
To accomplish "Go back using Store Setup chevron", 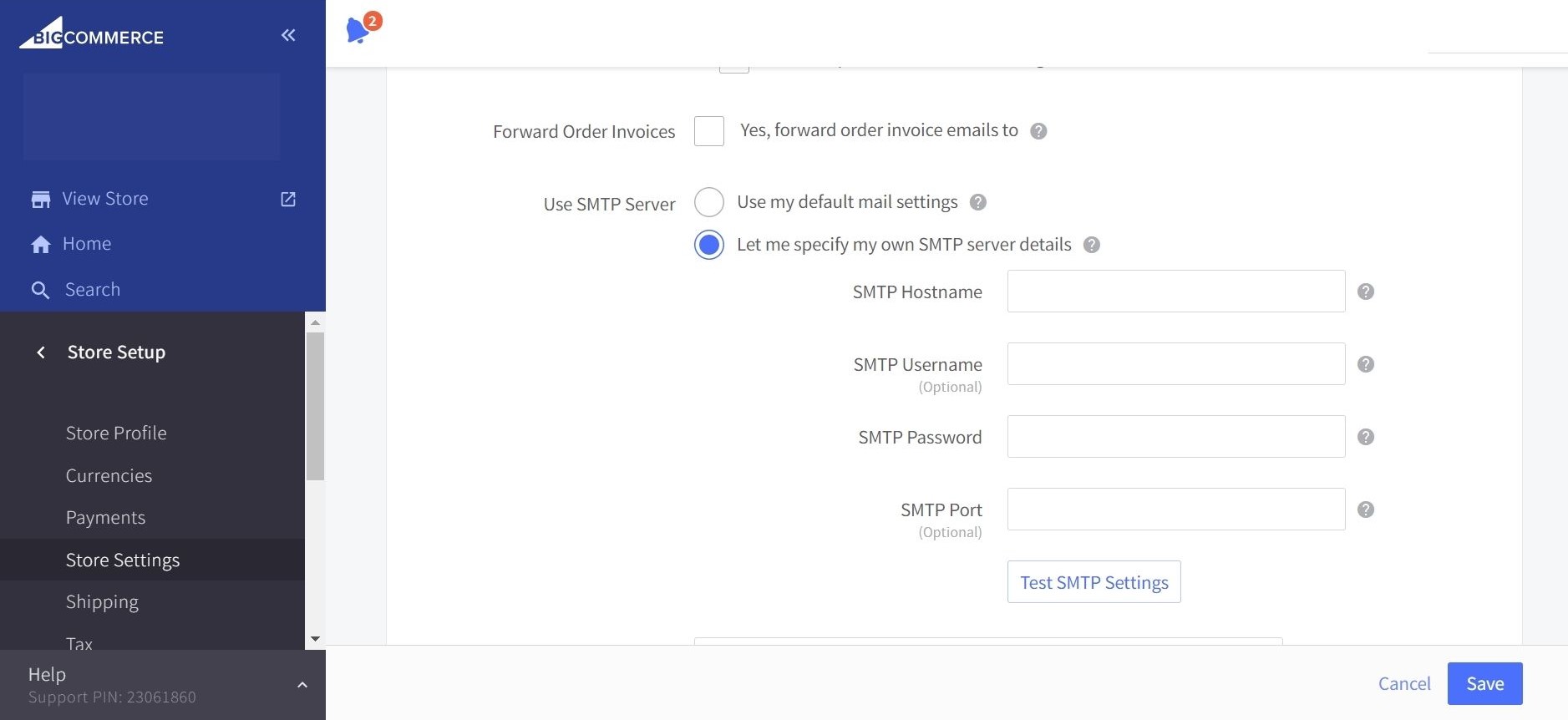I will pyautogui.click(x=41, y=352).
